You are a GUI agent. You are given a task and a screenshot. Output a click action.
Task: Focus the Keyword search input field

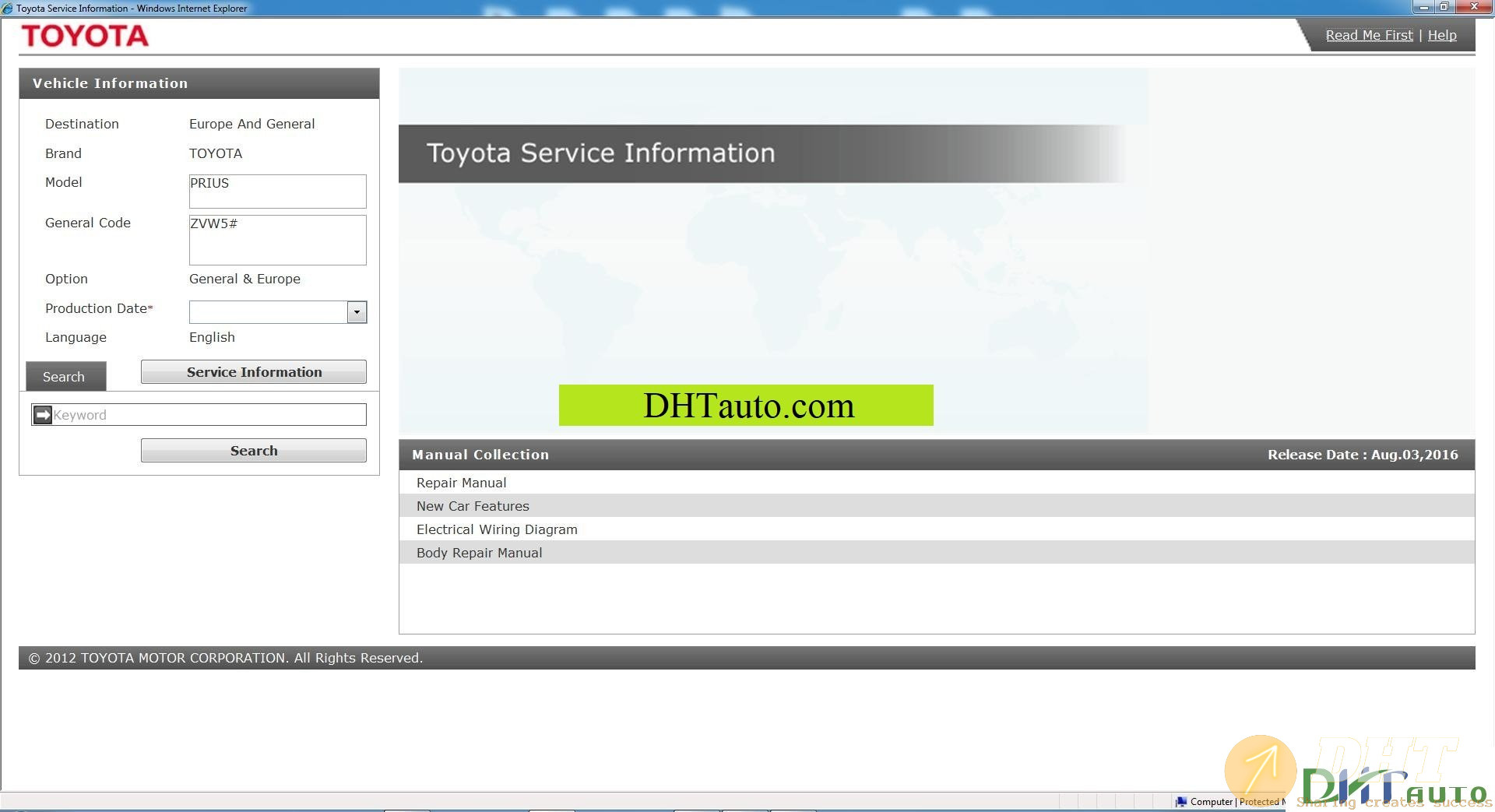click(x=208, y=415)
